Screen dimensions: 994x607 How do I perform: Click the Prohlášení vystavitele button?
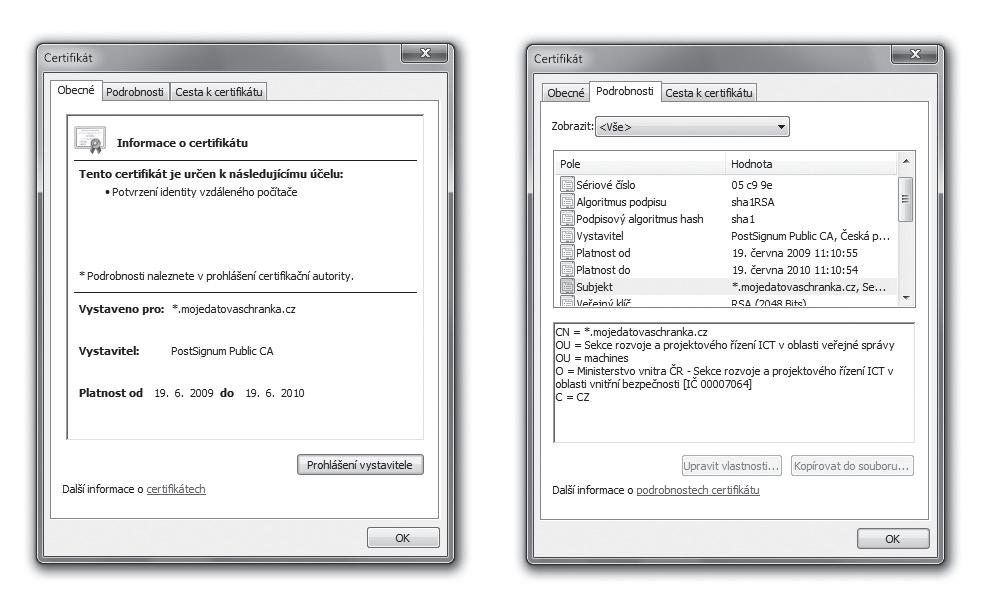pyautogui.click(x=359, y=464)
